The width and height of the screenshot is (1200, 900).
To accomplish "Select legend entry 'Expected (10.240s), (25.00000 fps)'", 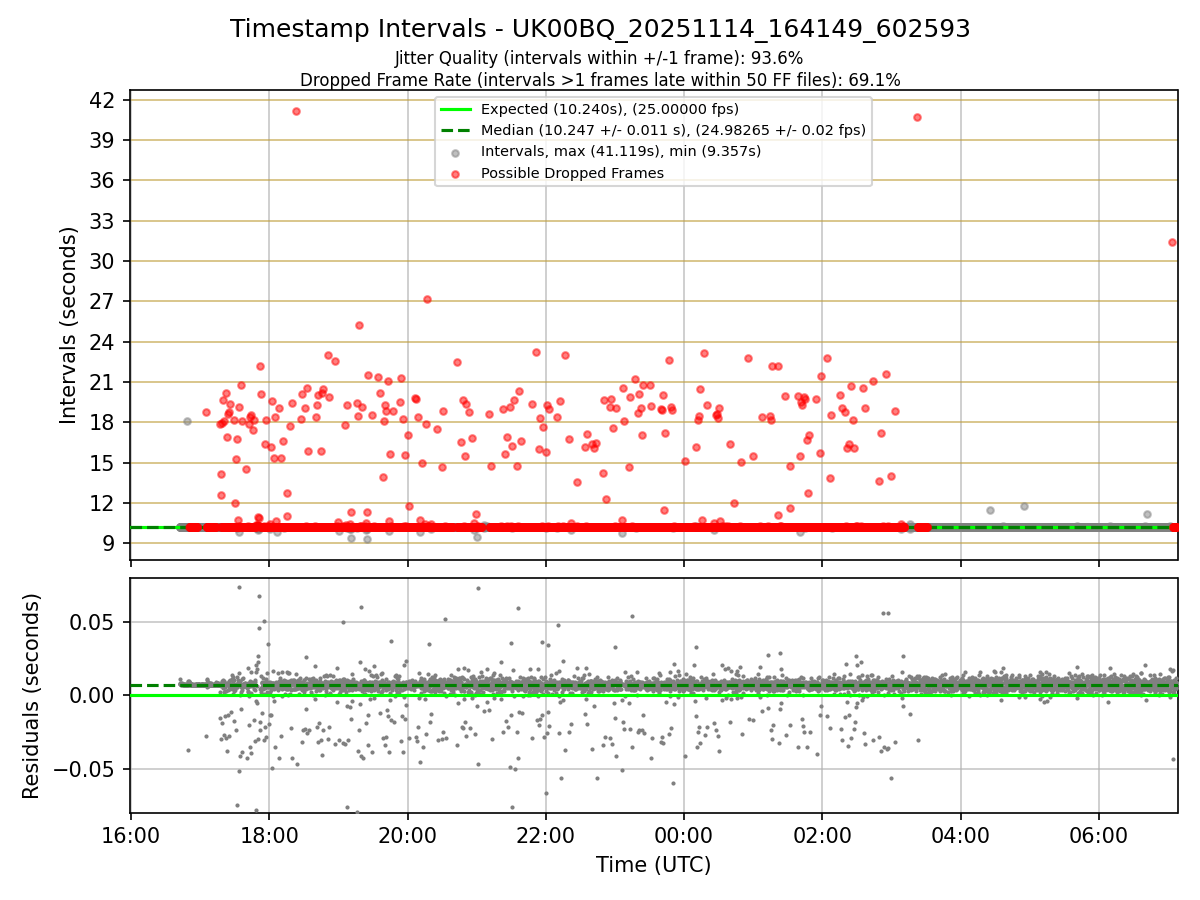I will tap(610, 109).
